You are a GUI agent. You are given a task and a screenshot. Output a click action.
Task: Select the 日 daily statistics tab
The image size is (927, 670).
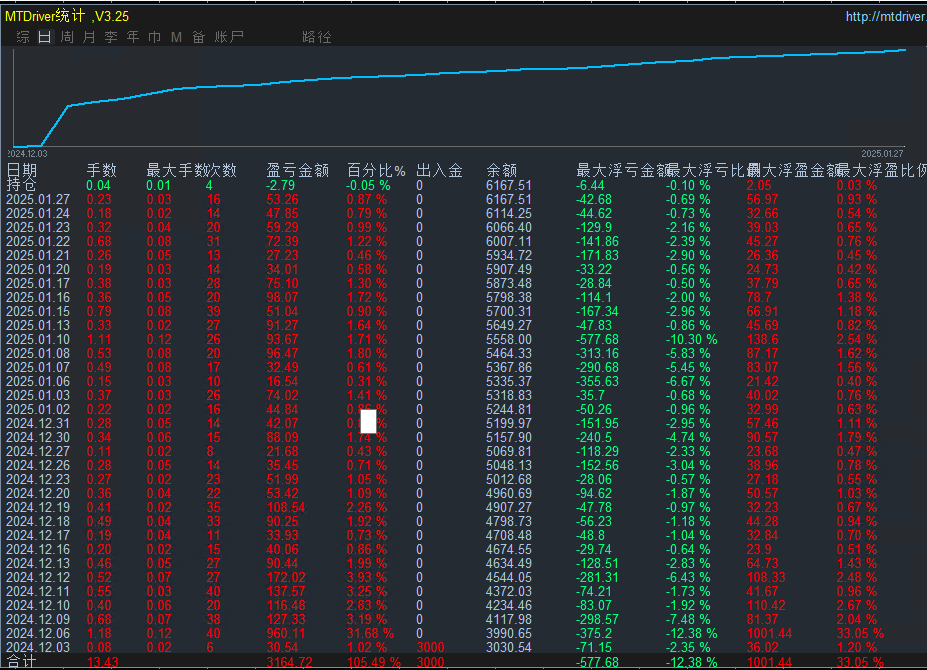pyautogui.click(x=45, y=37)
